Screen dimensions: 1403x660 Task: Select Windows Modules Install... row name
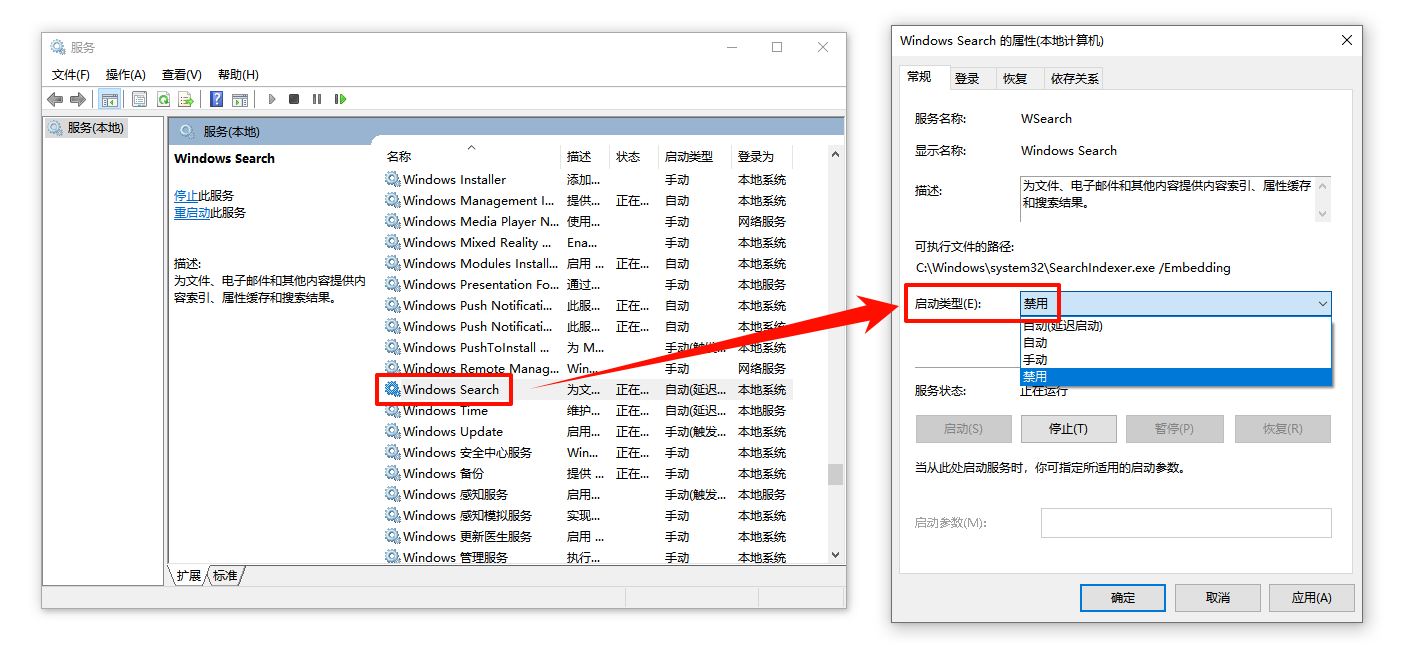[481, 264]
